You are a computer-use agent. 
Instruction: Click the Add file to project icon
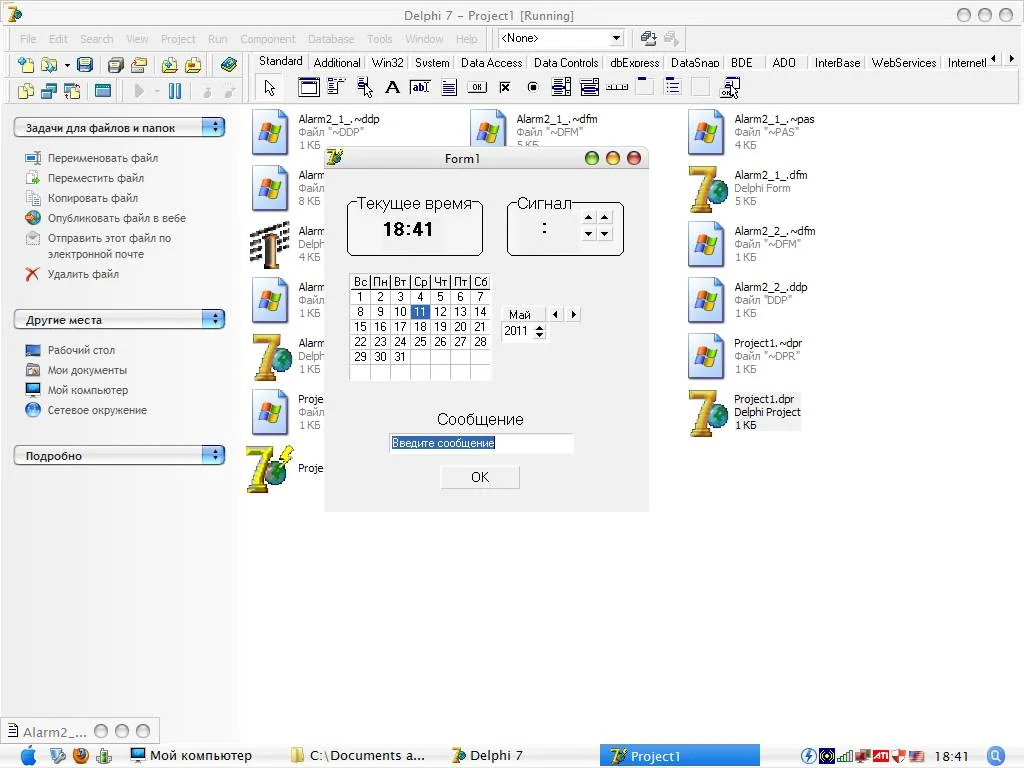coord(170,65)
